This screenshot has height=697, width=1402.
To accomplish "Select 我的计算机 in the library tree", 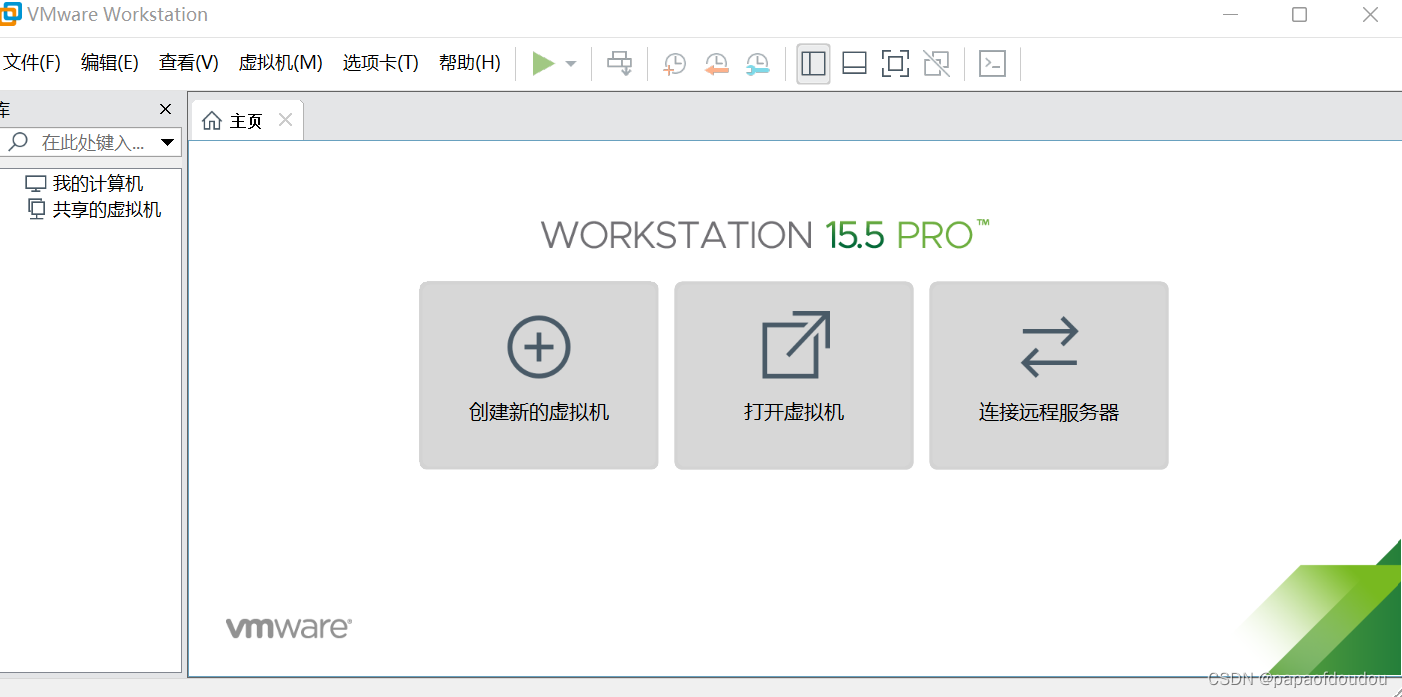I will [84, 184].
